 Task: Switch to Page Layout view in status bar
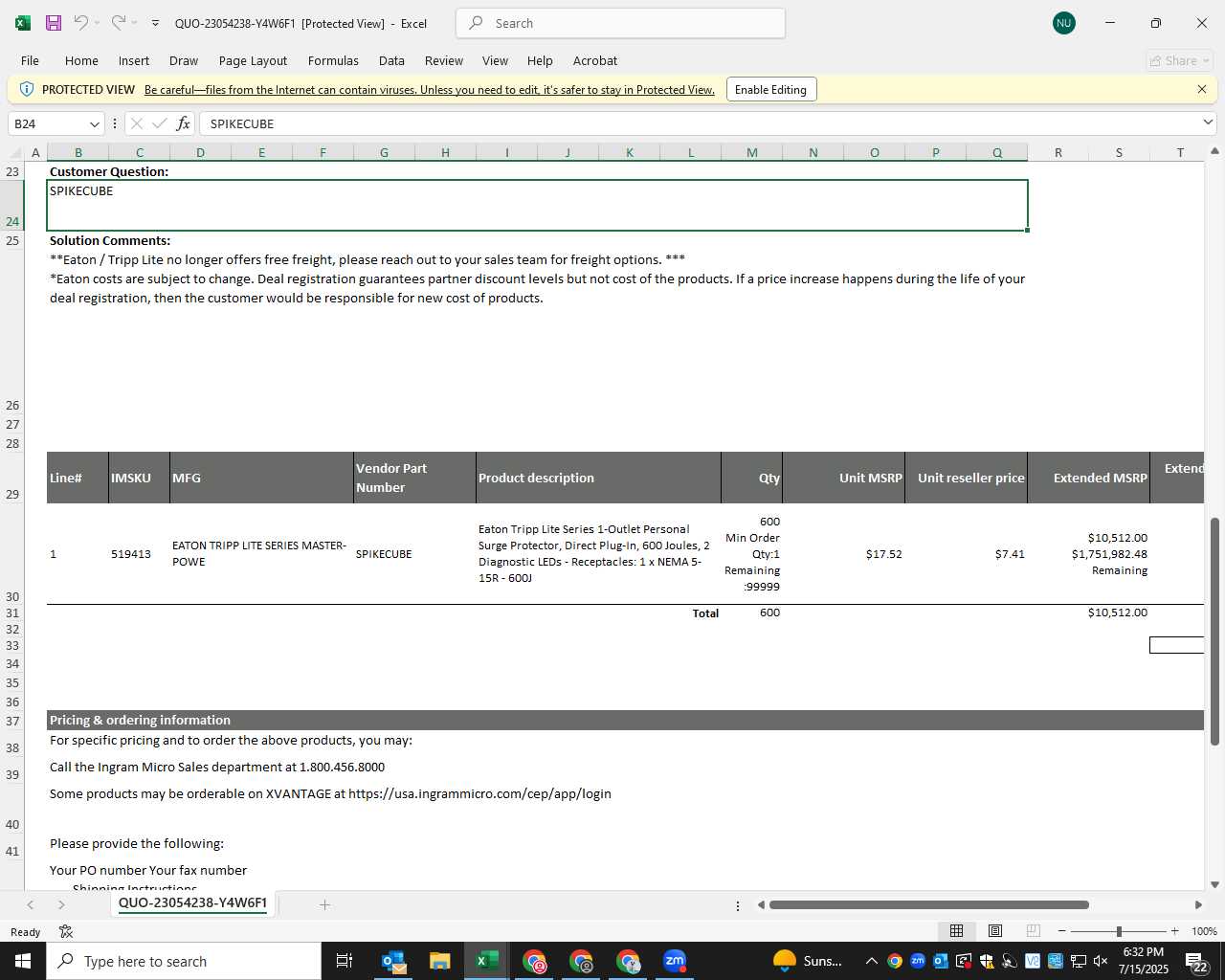tap(995, 930)
